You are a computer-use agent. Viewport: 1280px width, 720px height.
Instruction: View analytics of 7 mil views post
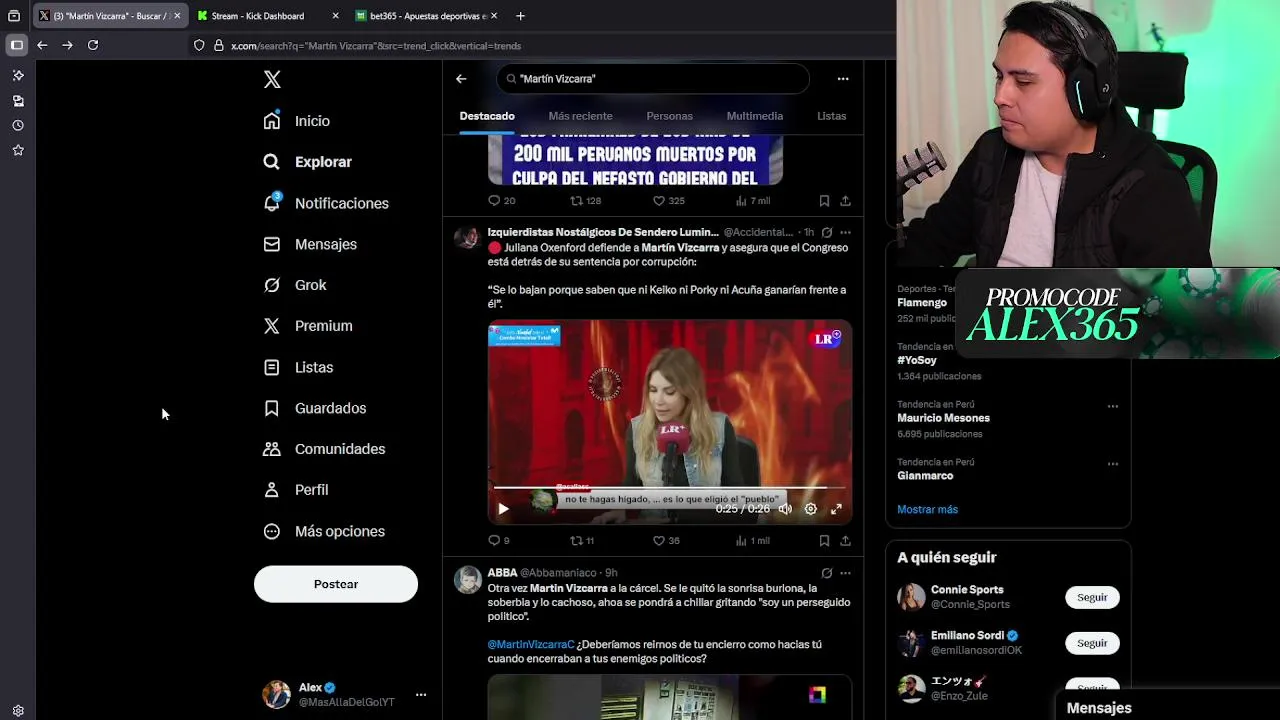pos(752,201)
